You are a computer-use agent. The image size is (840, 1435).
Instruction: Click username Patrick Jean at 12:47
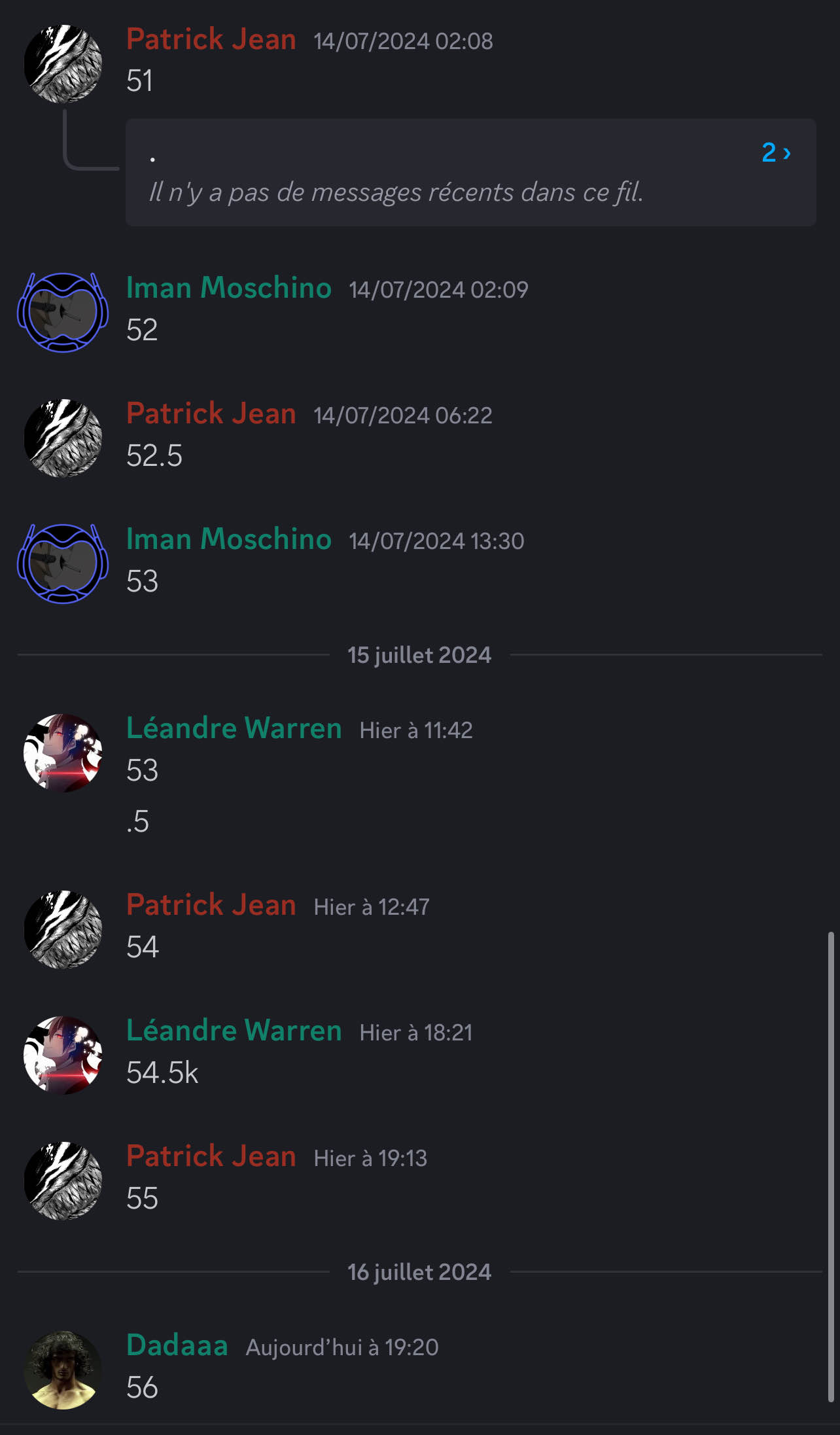pos(211,905)
